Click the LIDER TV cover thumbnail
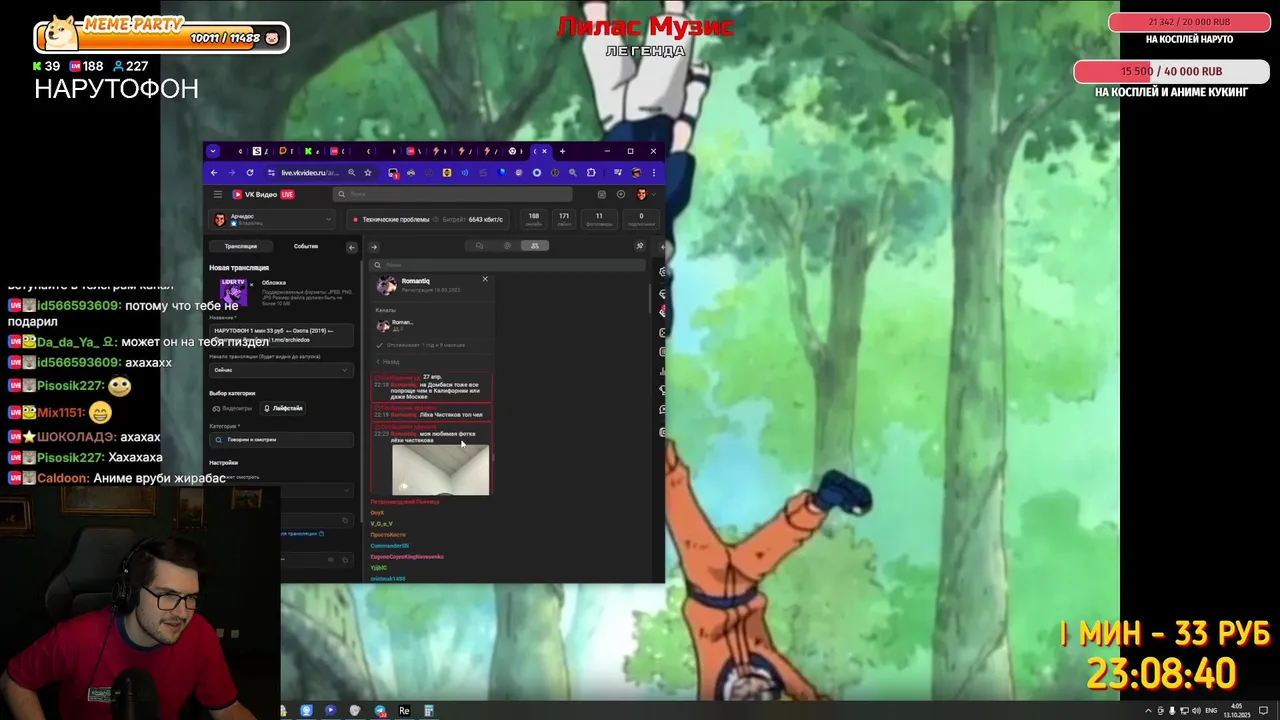 point(233,292)
